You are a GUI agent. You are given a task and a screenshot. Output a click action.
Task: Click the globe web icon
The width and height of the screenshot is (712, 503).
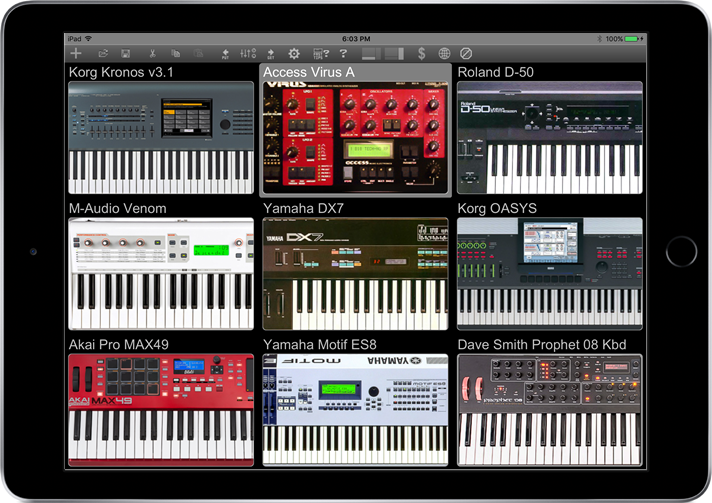[x=444, y=54]
